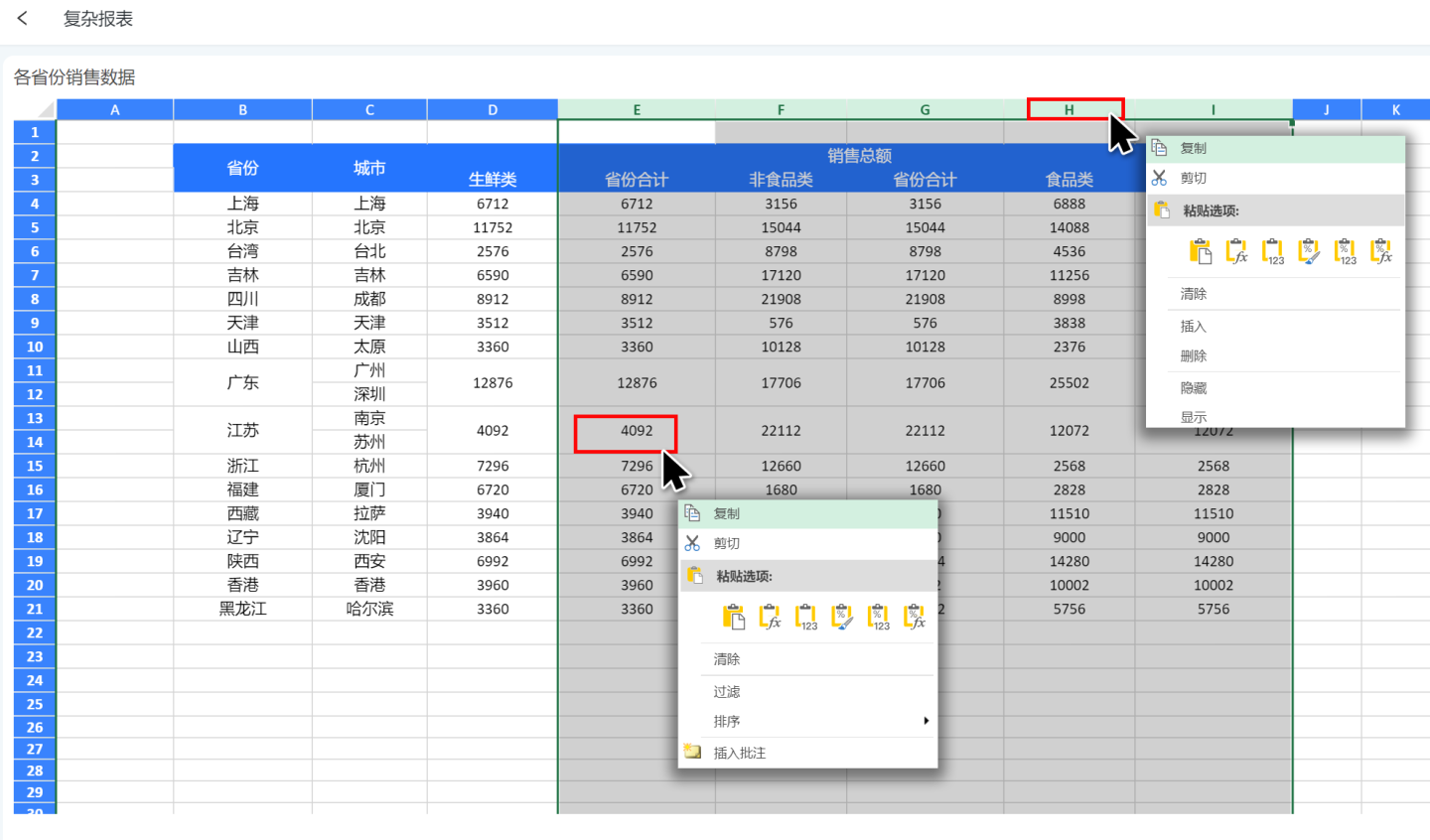Click paste-values 123 icon in column header menu
Screen dimensions: 1430x840
[1273, 252]
